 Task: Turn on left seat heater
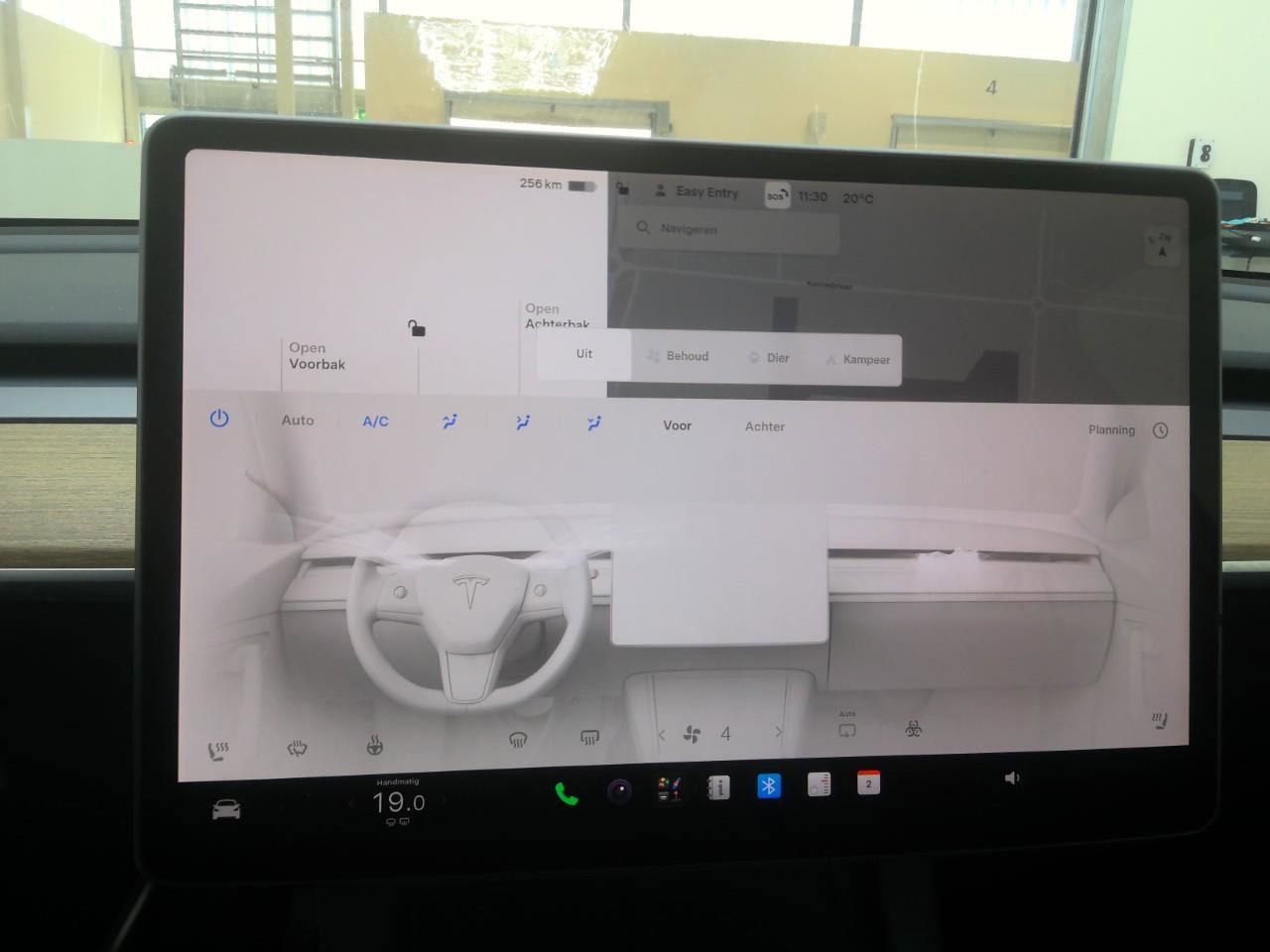click(x=218, y=752)
